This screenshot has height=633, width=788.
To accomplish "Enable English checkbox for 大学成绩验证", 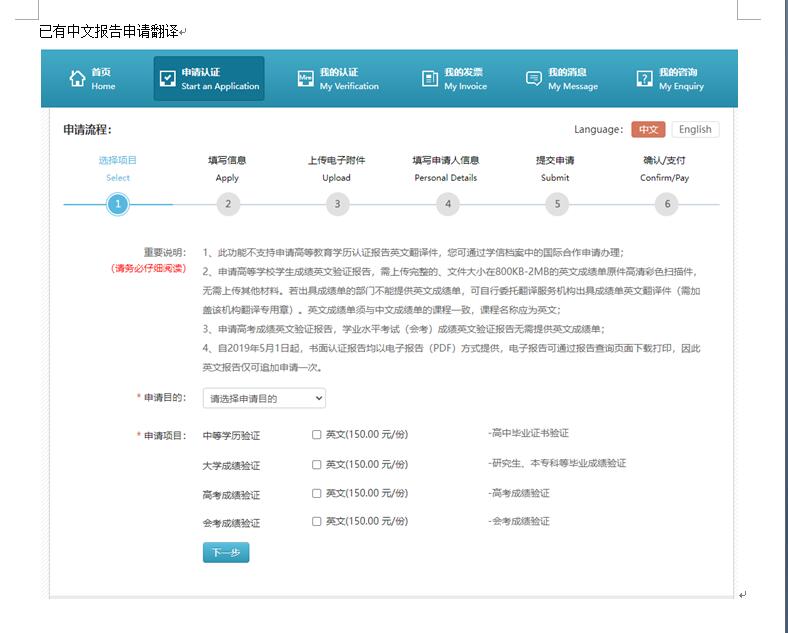I will pos(317,464).
